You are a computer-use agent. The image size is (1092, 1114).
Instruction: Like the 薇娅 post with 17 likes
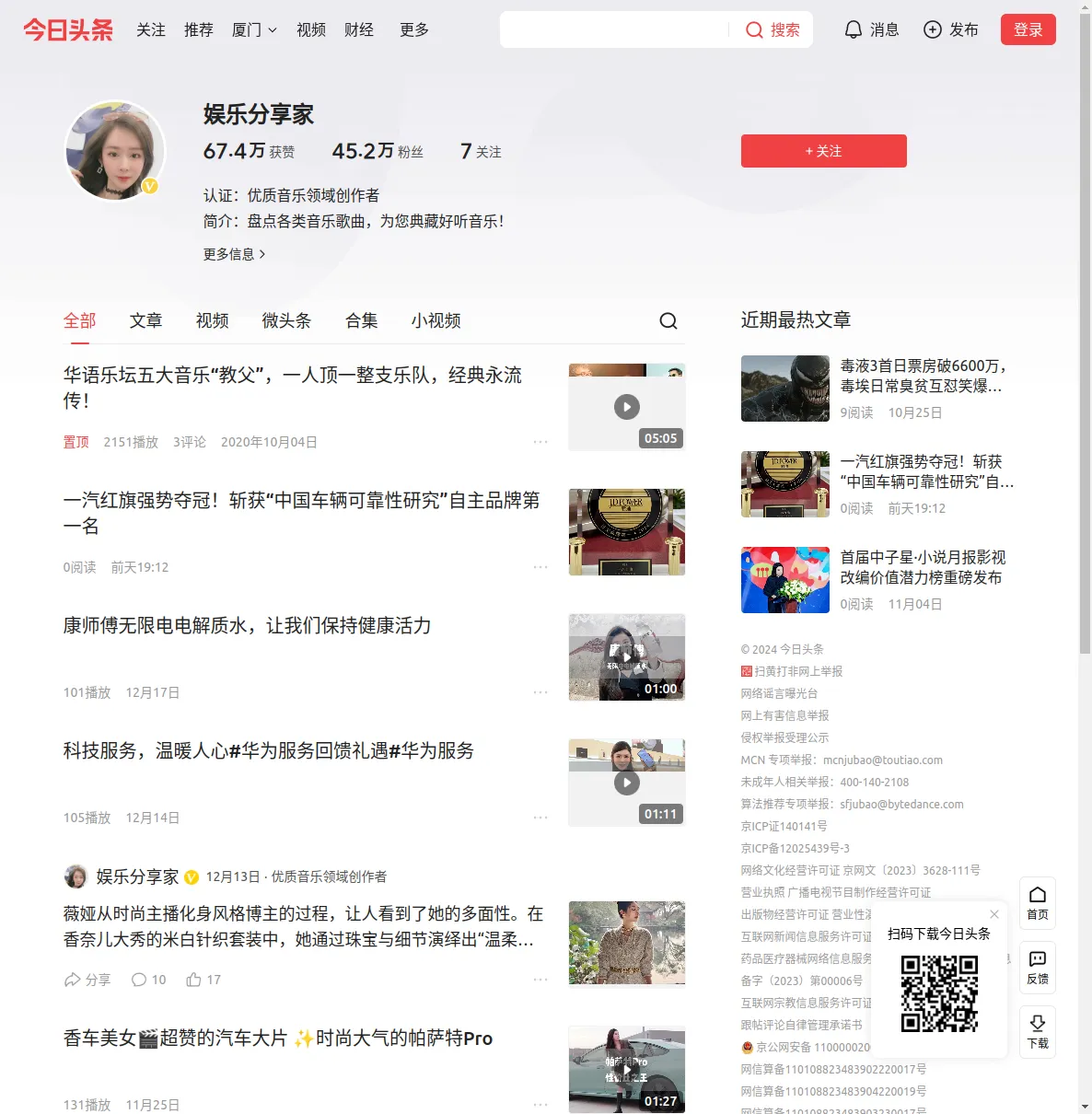203,980
